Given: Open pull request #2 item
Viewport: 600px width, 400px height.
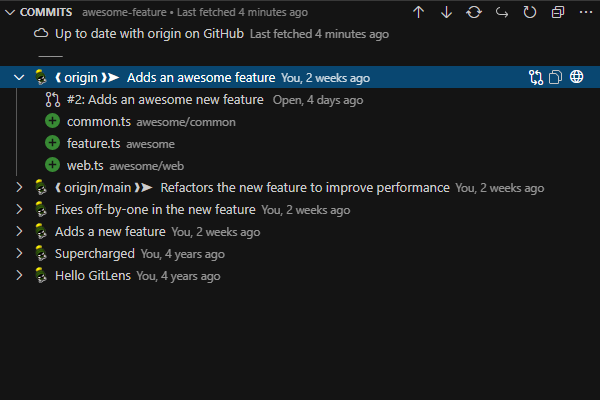Looking at the screenshot, I should tap(165, 99).
